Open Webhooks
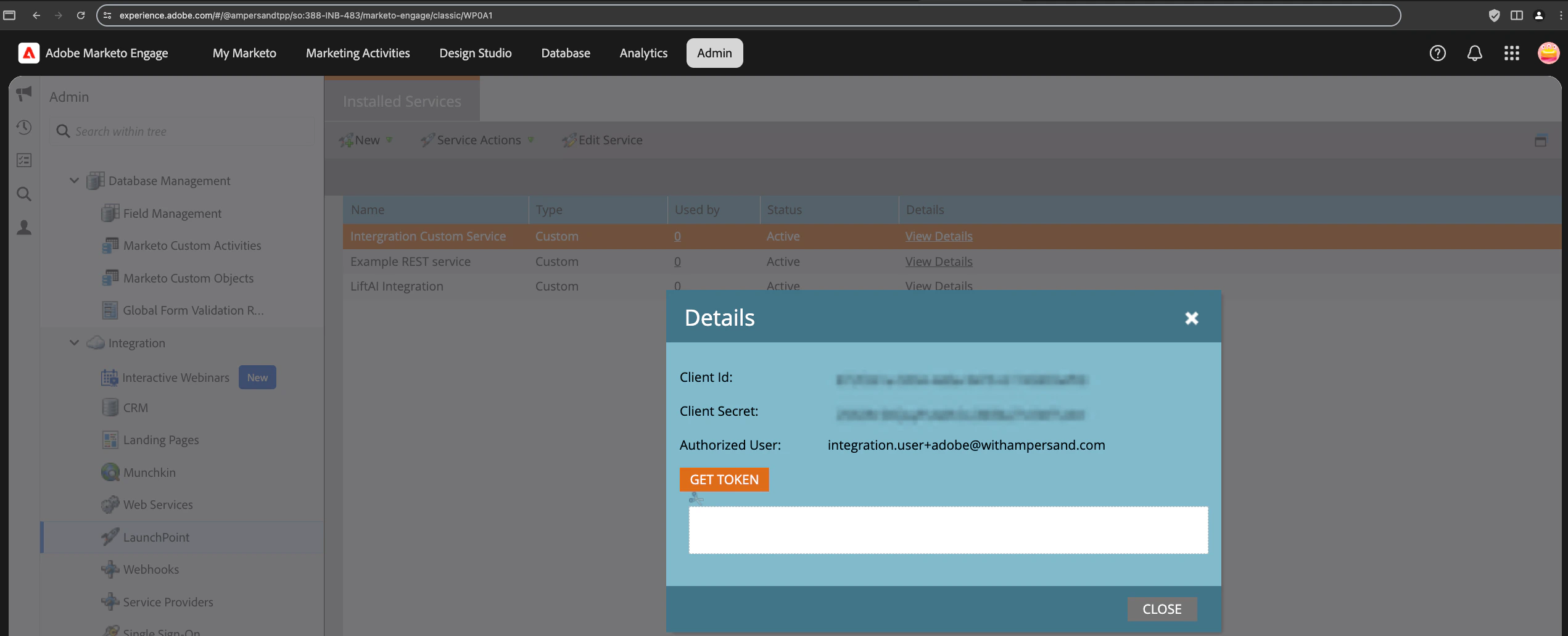This screenshot has width=1568, height=636. [x=140, y=569]
